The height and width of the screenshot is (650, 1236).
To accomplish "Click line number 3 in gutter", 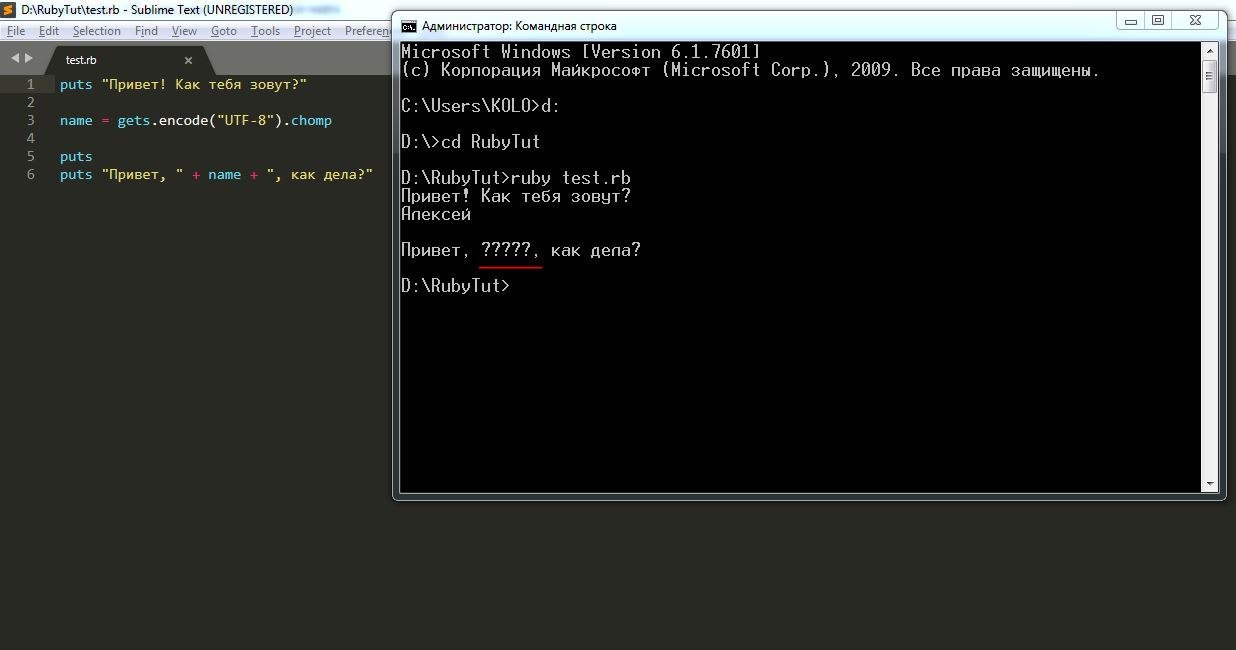I will point(31,120).
